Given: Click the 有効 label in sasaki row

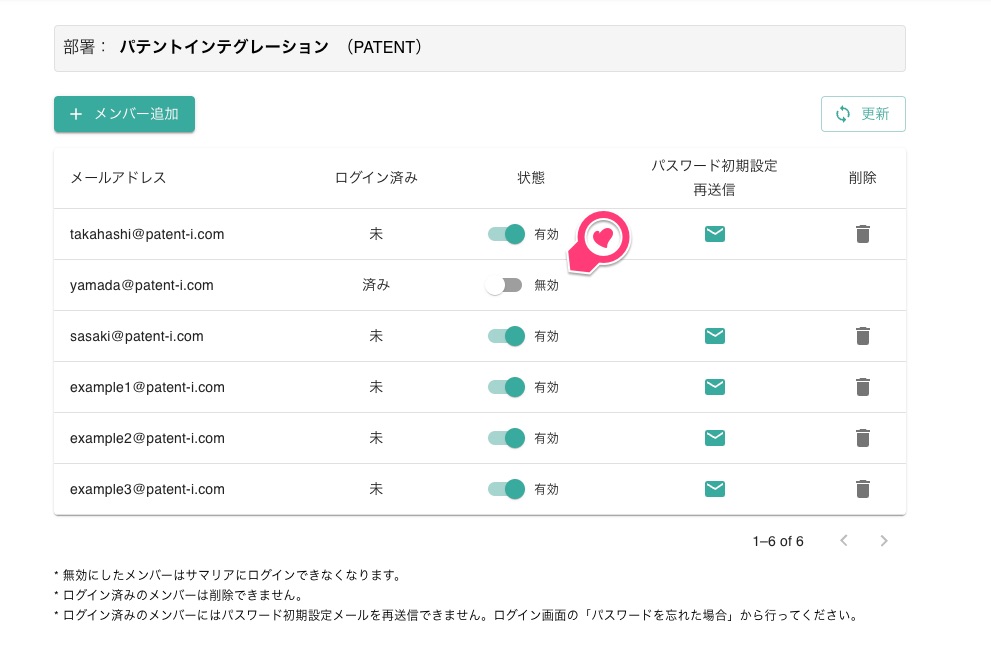Looking at the screenshot, I should 547,336.
